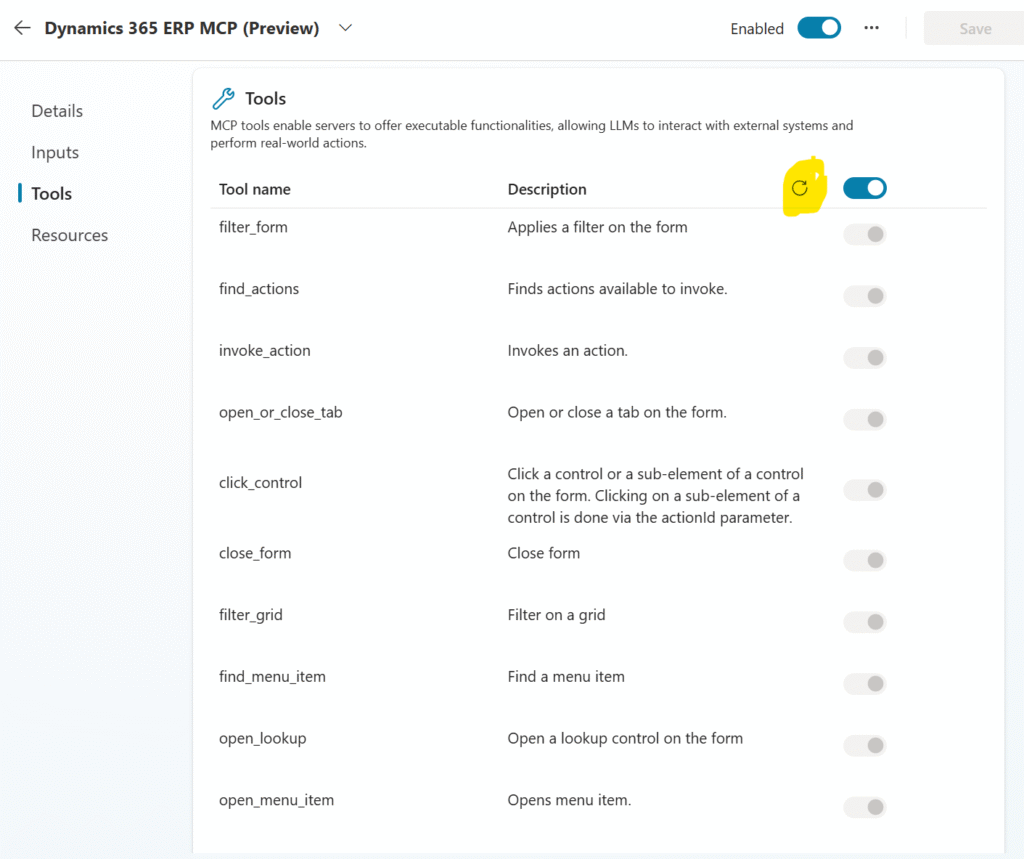Toggle all tools master switch
Image resolution: width=1024 pixels, height=859 pixels.
click(865, 188)
